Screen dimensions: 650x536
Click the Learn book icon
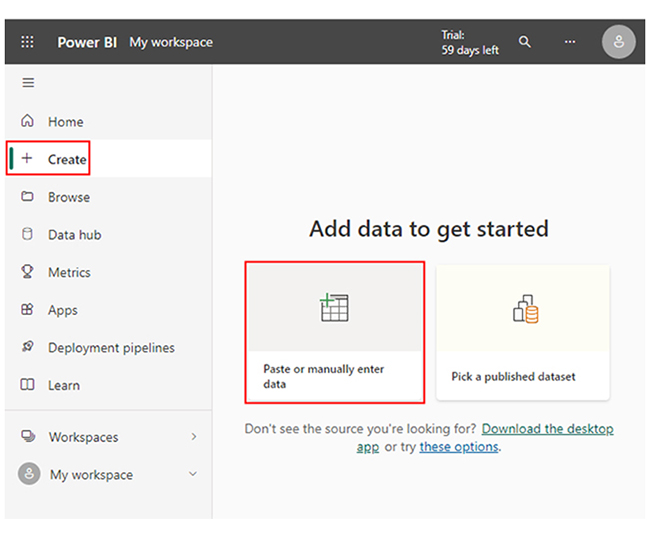(27, 384)
